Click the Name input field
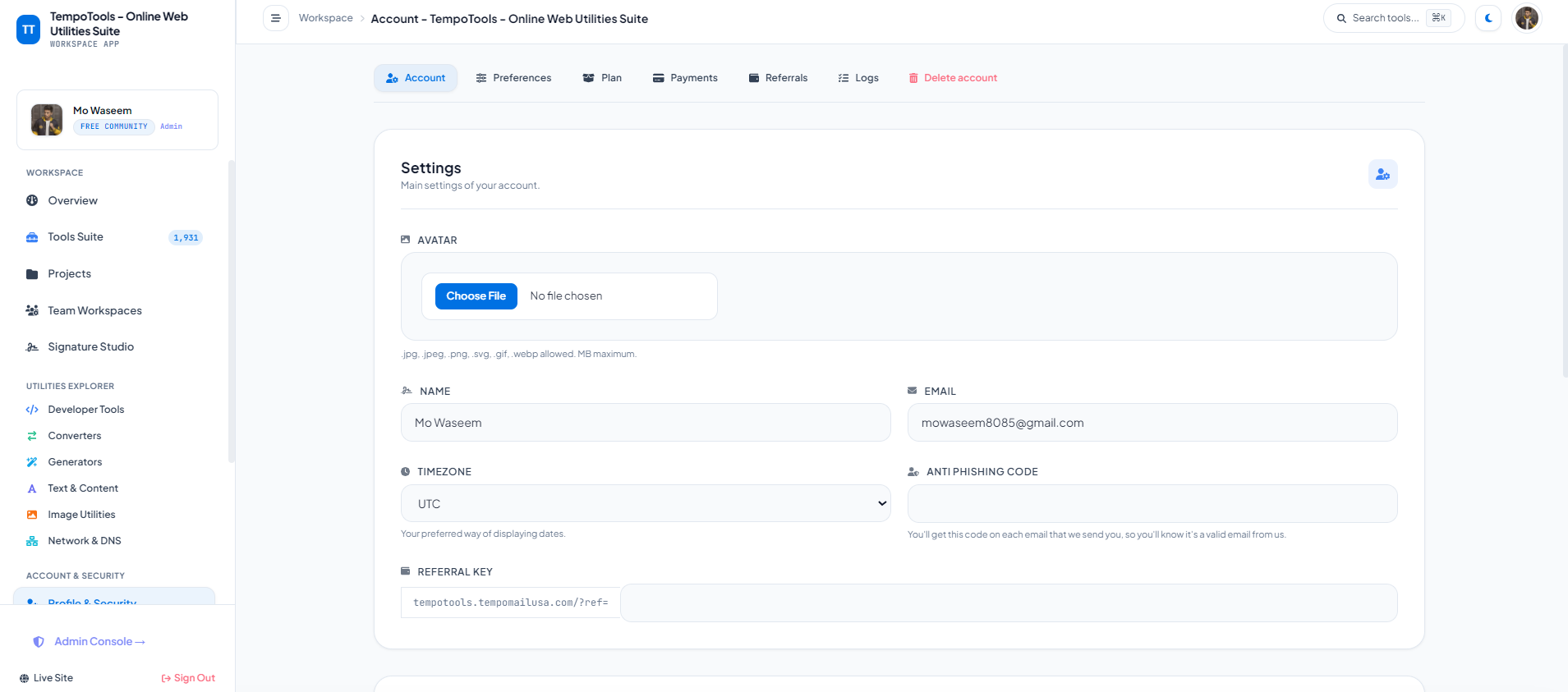This screenshot has width=1568, height=692. coord(646,423)
